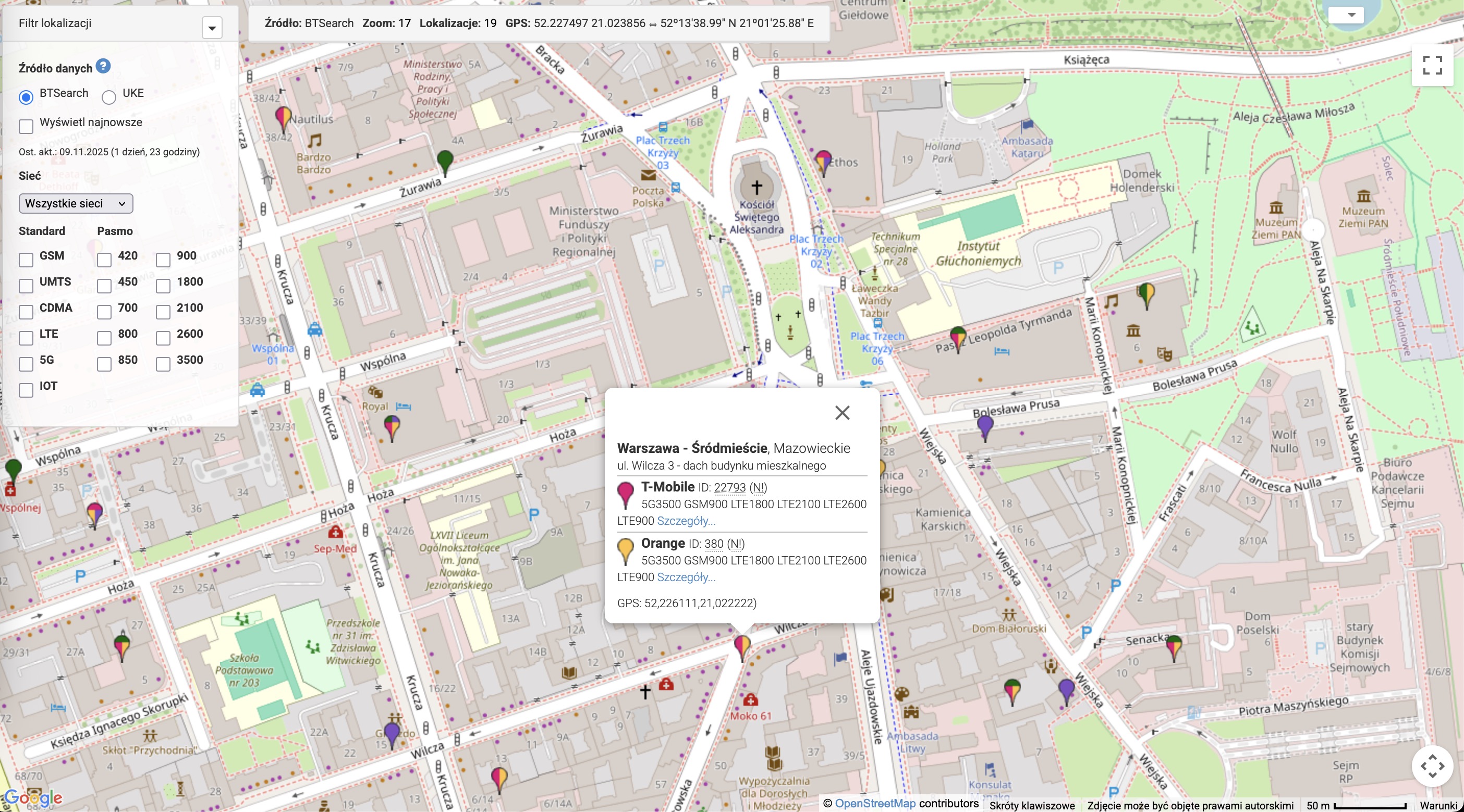This screenshot has width=1464, height=812.
Task: Open T-Mobile Szczegóły details link
Action: point(686,521)
